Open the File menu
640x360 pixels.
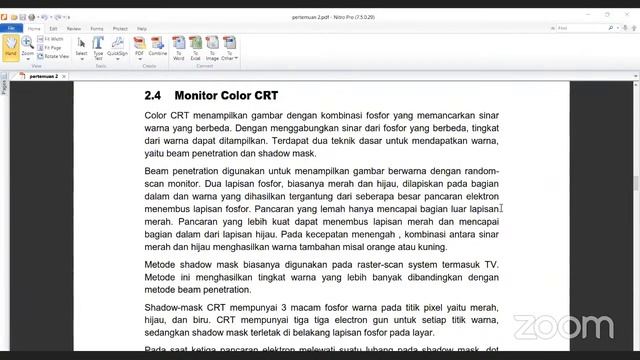point(11,28)
